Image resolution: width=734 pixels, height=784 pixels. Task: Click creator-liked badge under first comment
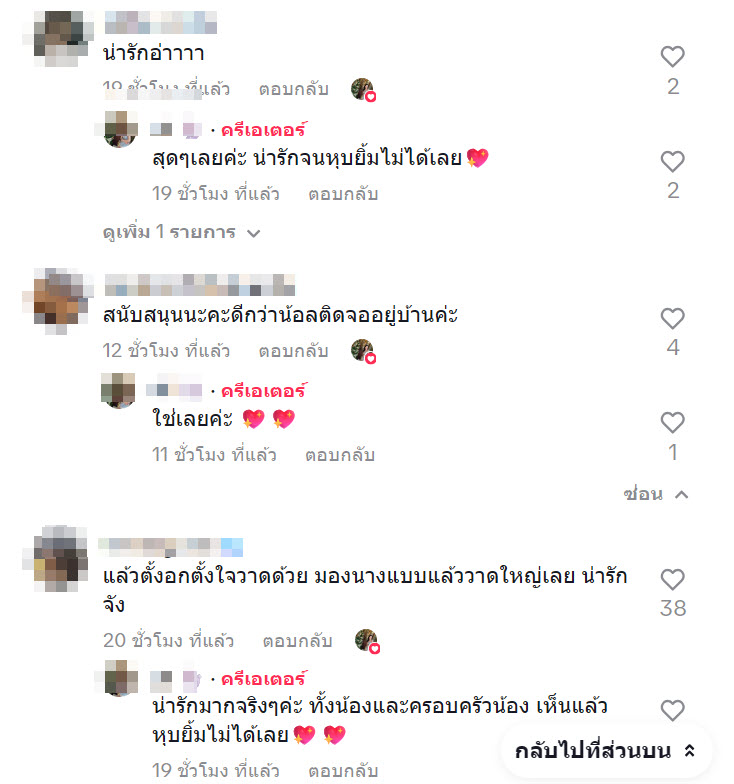(364, 90)
